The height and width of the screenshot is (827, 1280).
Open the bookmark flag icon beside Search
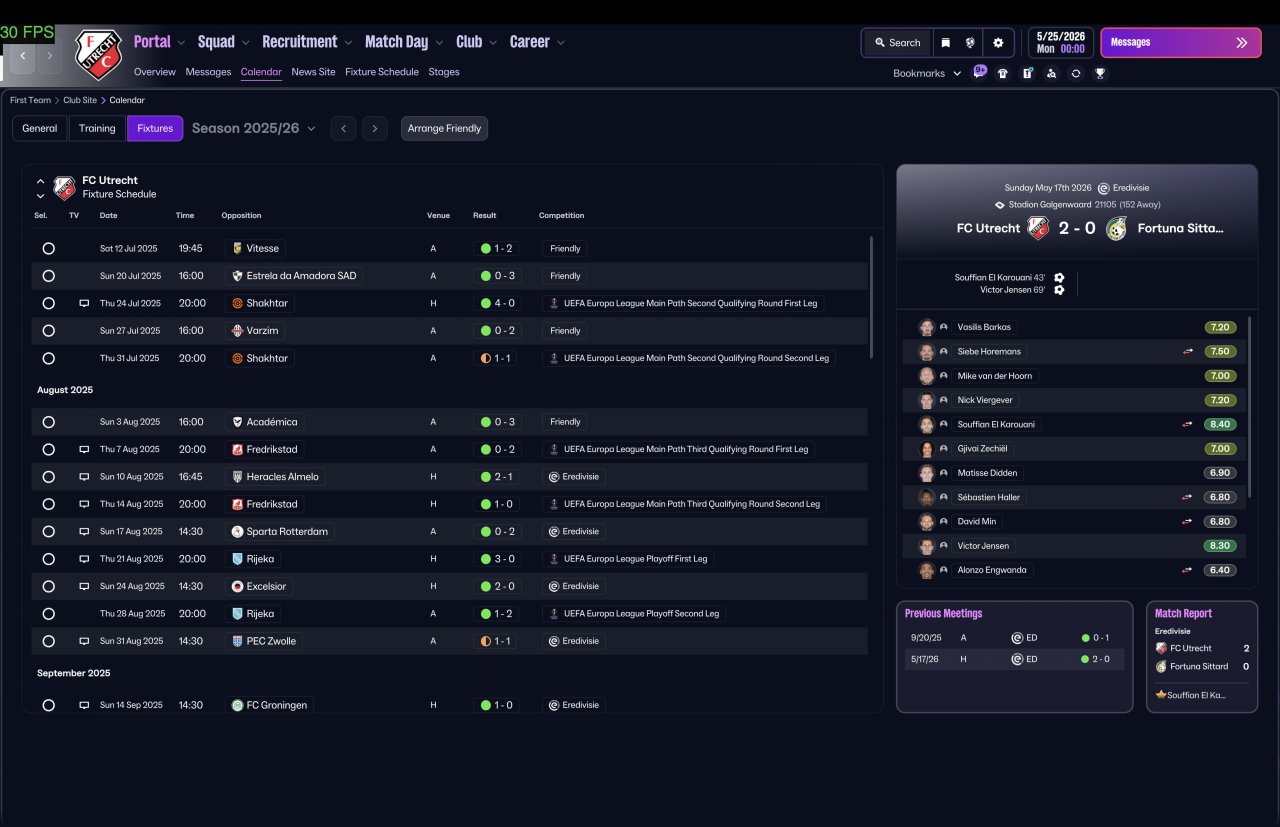pos(945,43)
